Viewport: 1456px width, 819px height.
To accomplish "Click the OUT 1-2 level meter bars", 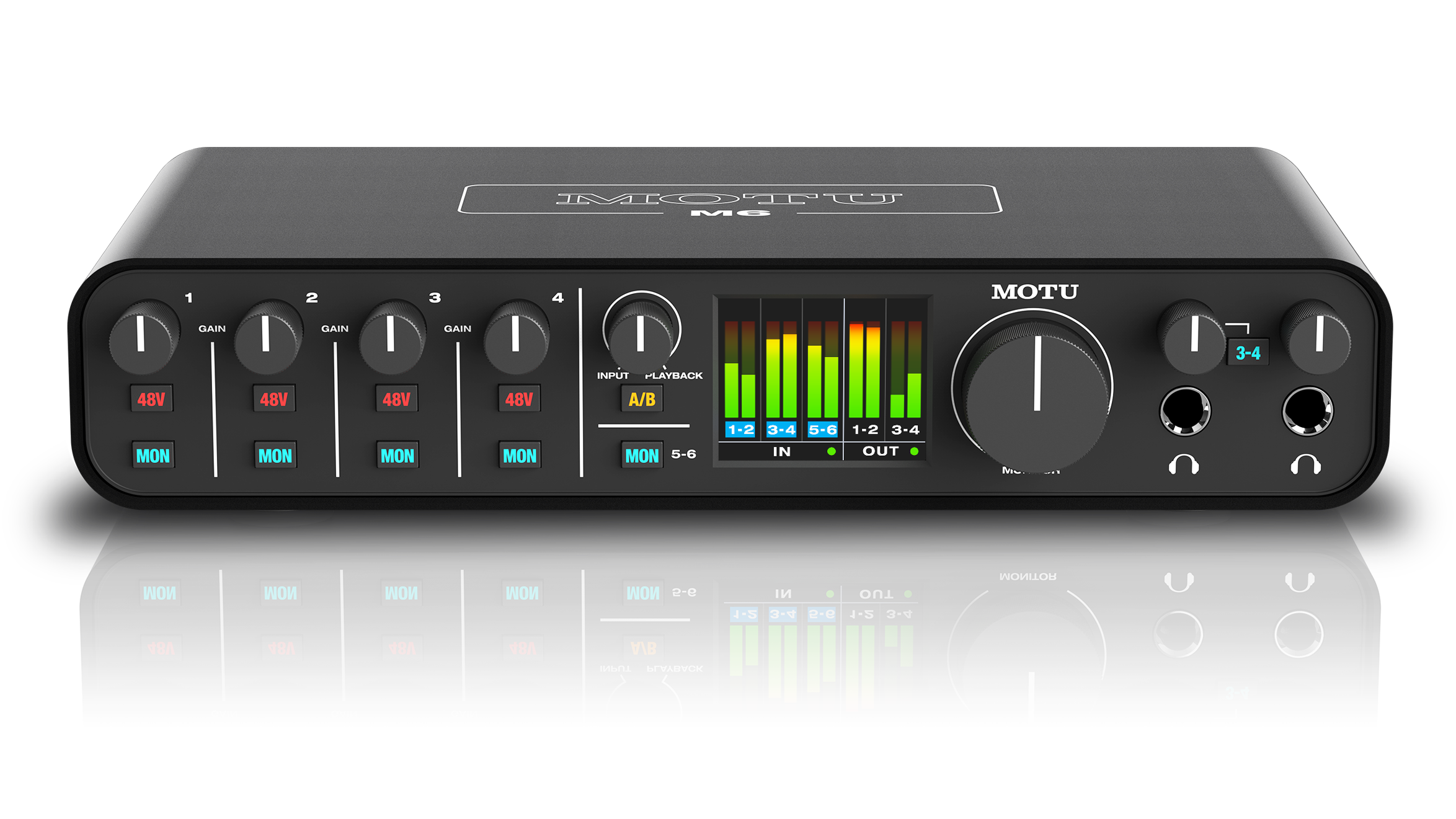I will [x=864, y=369].
